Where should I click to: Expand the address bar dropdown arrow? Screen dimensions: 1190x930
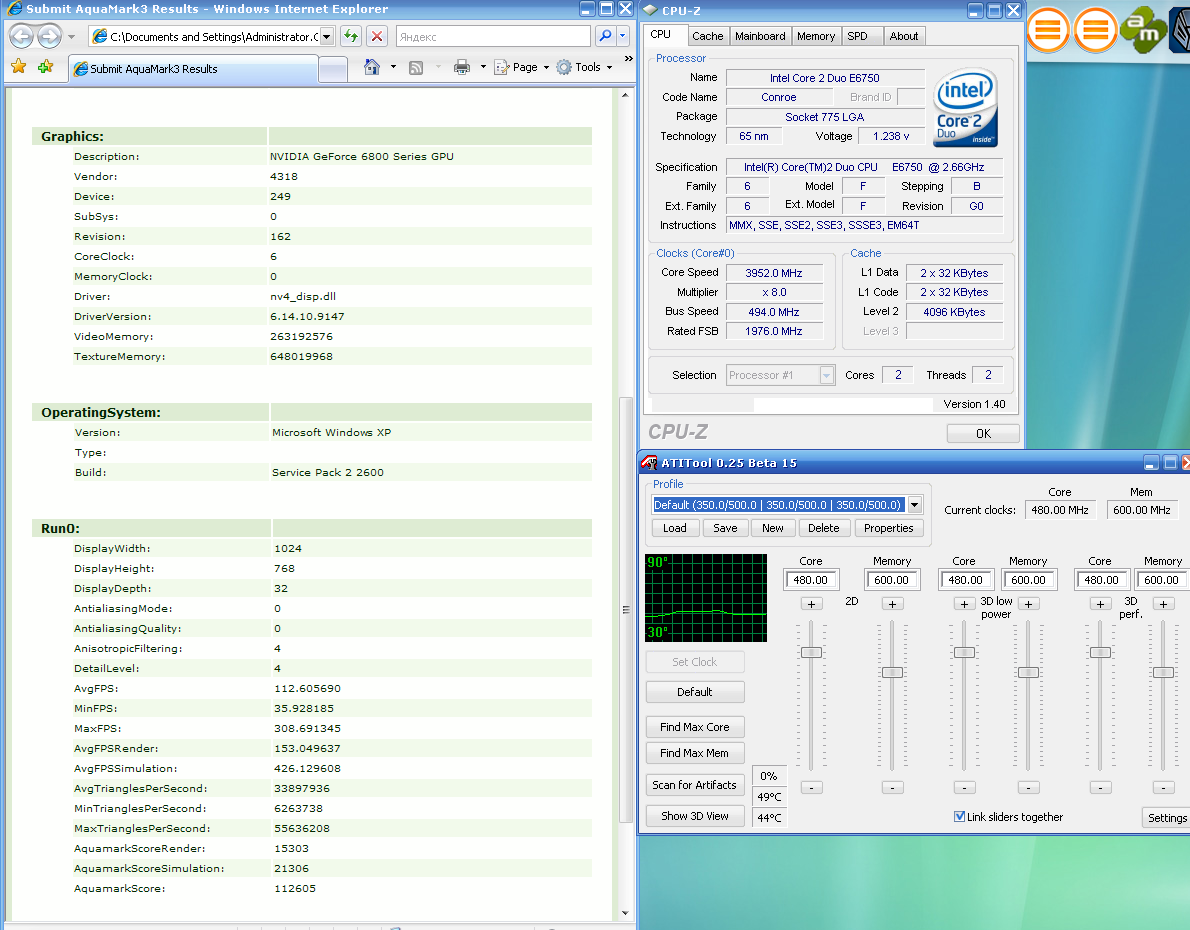point(326,36)
